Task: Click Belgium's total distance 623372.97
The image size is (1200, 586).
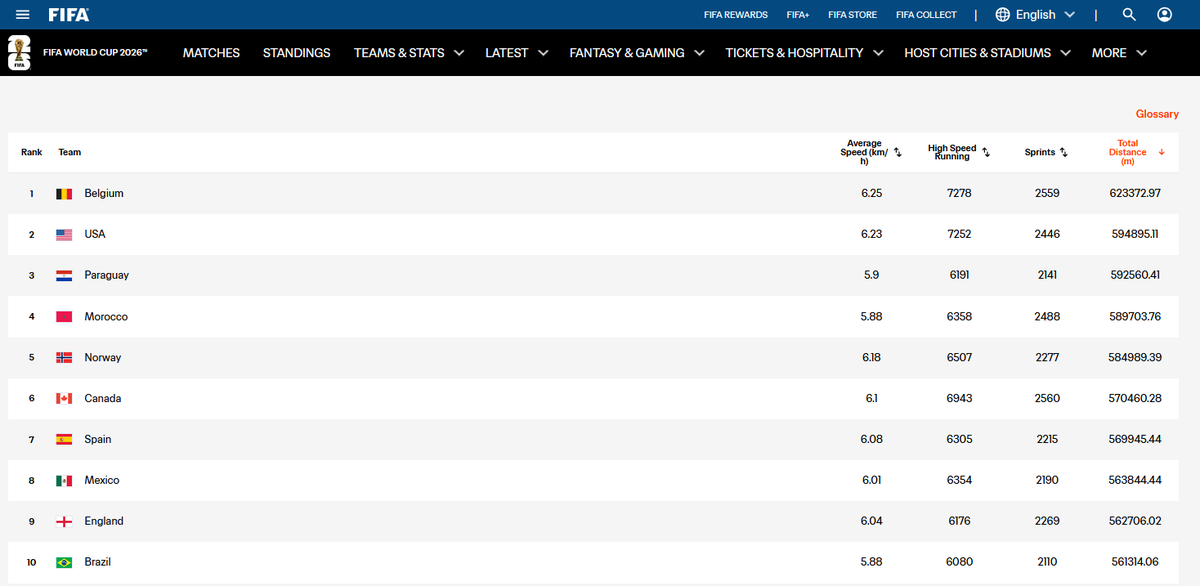Action: [1135, 193]
